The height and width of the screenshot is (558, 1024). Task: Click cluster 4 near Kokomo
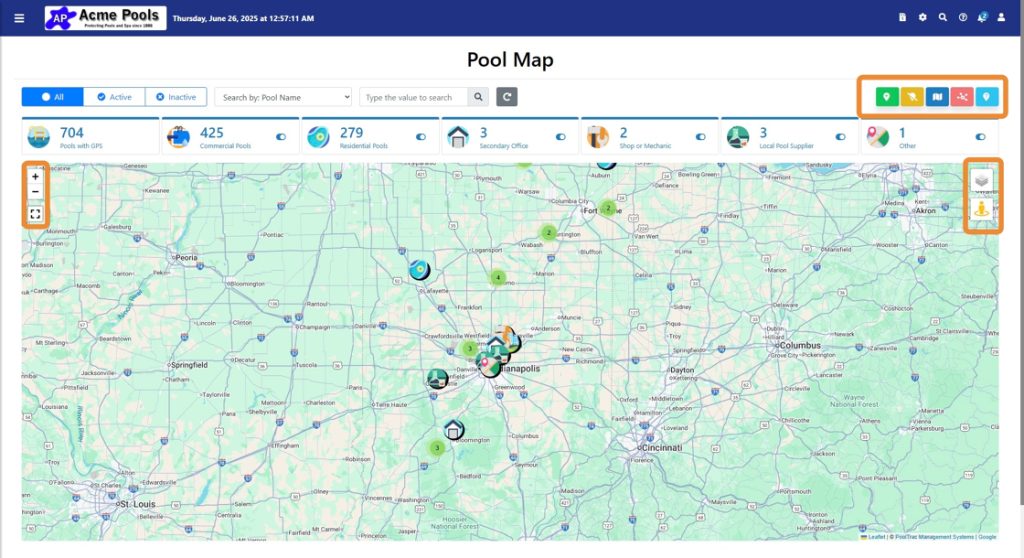point(498,277)
